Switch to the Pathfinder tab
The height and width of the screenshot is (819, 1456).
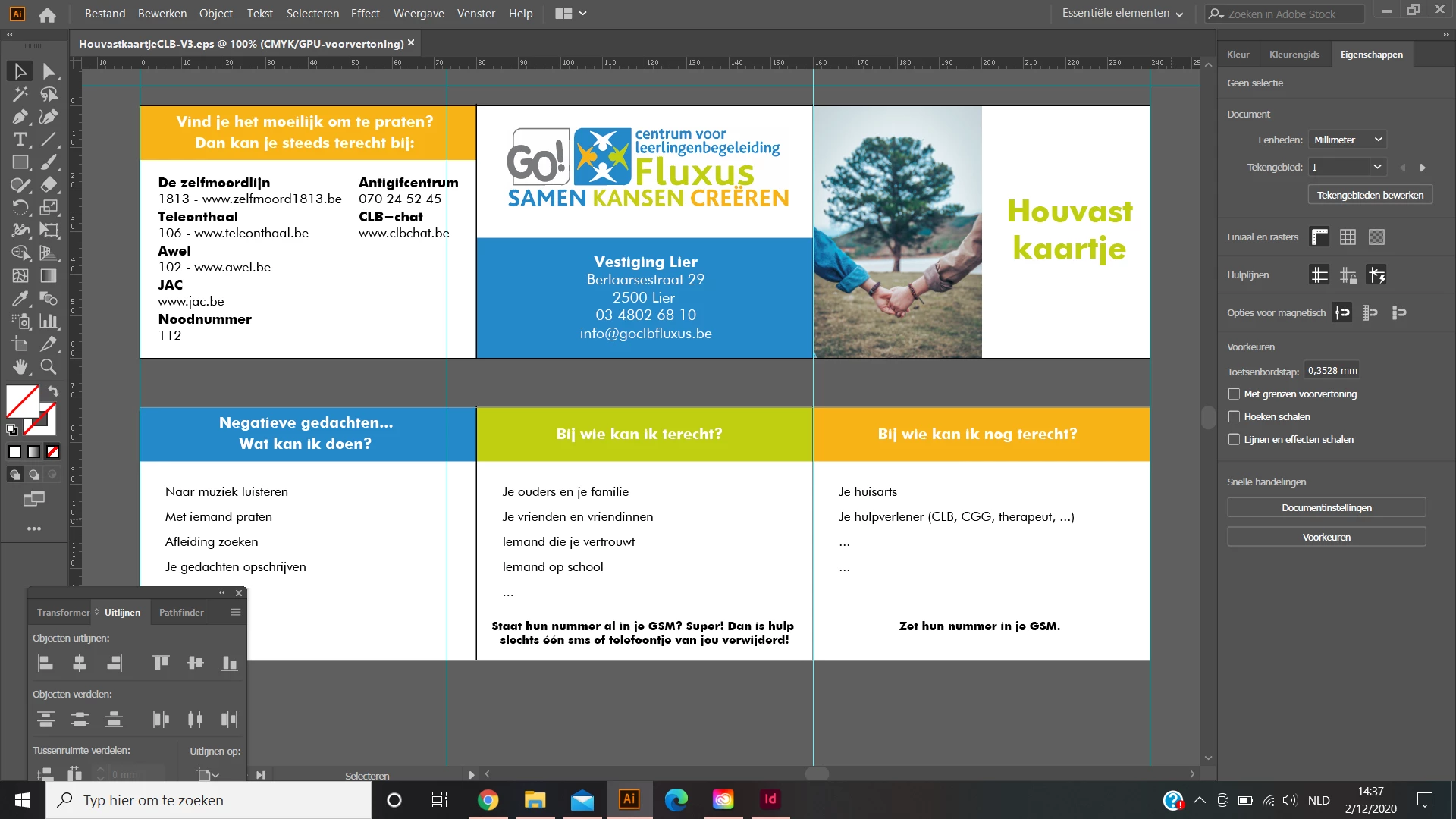(181, 613)
